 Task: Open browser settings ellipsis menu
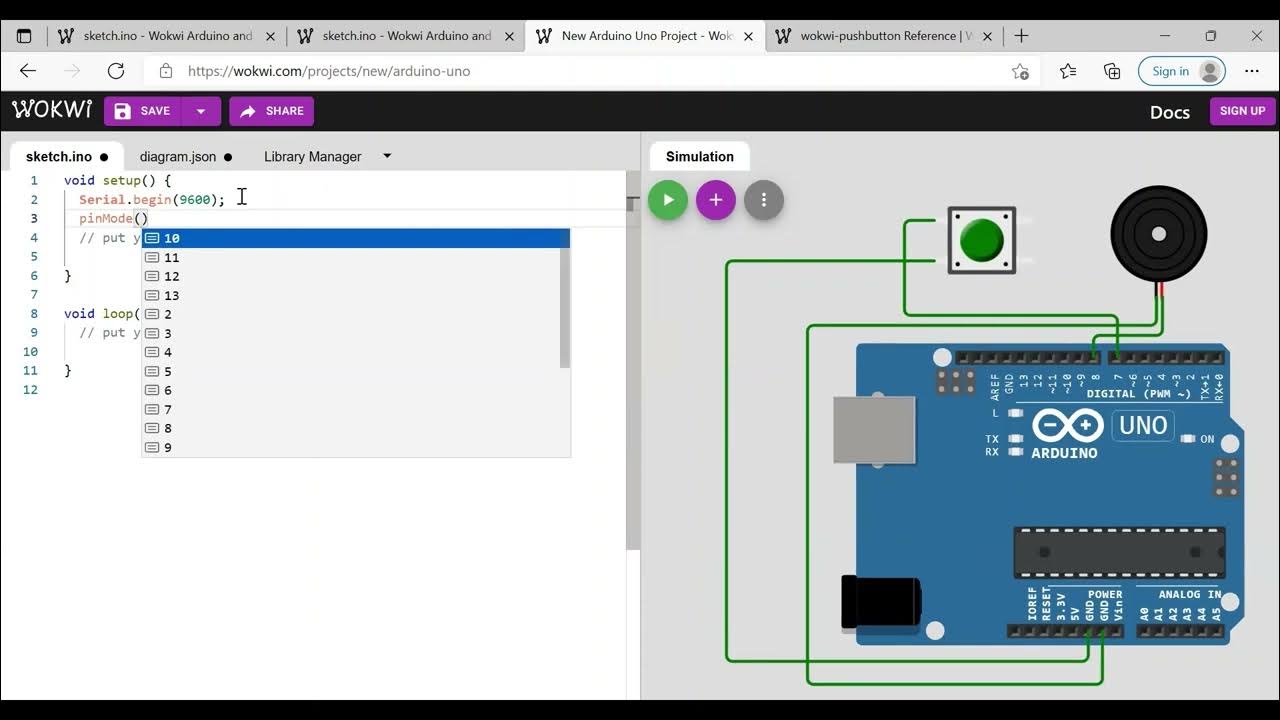[x=1252, y=71]
